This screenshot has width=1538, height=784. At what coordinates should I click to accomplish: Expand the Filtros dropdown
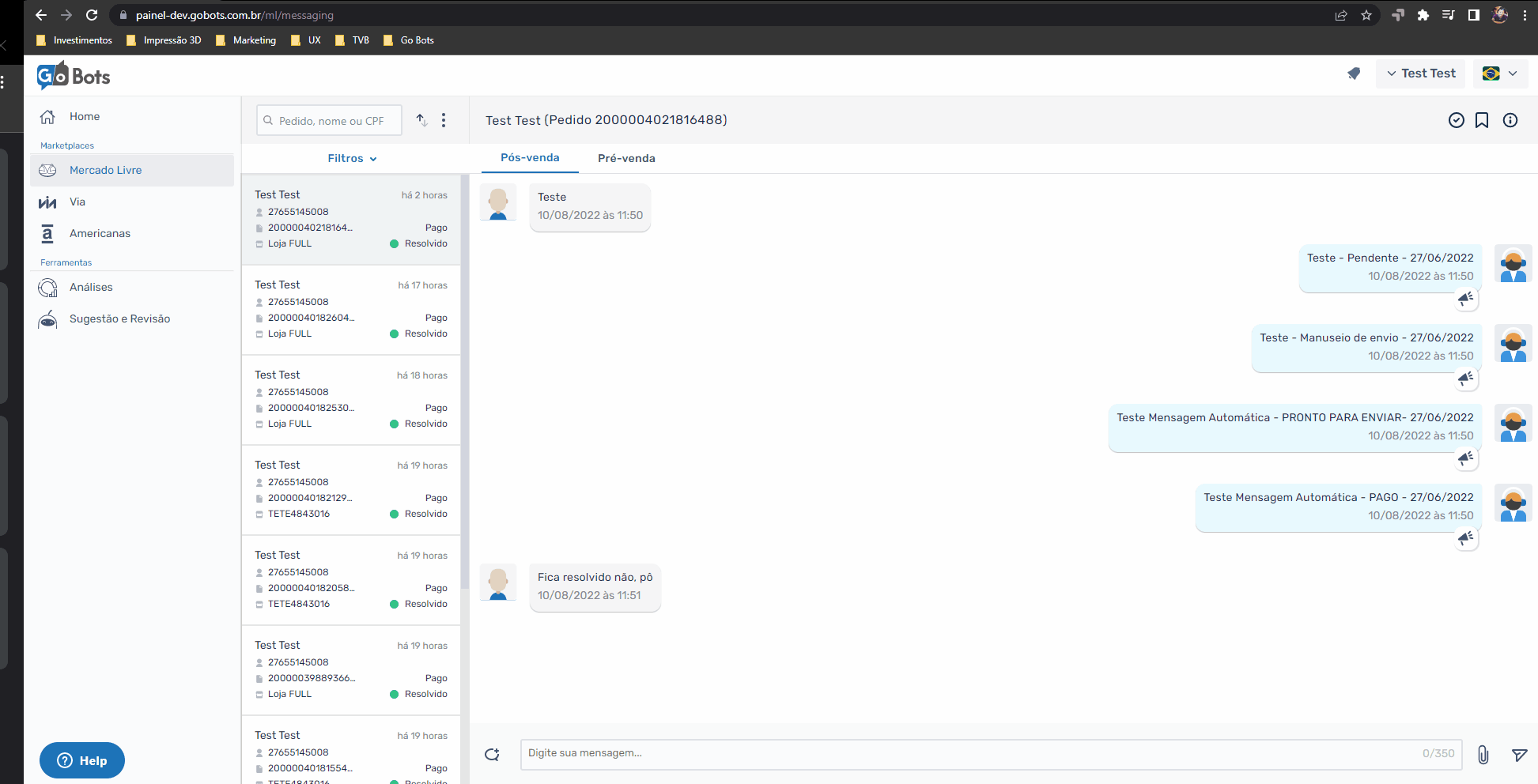pyautogui.click(x=352, y=158)
